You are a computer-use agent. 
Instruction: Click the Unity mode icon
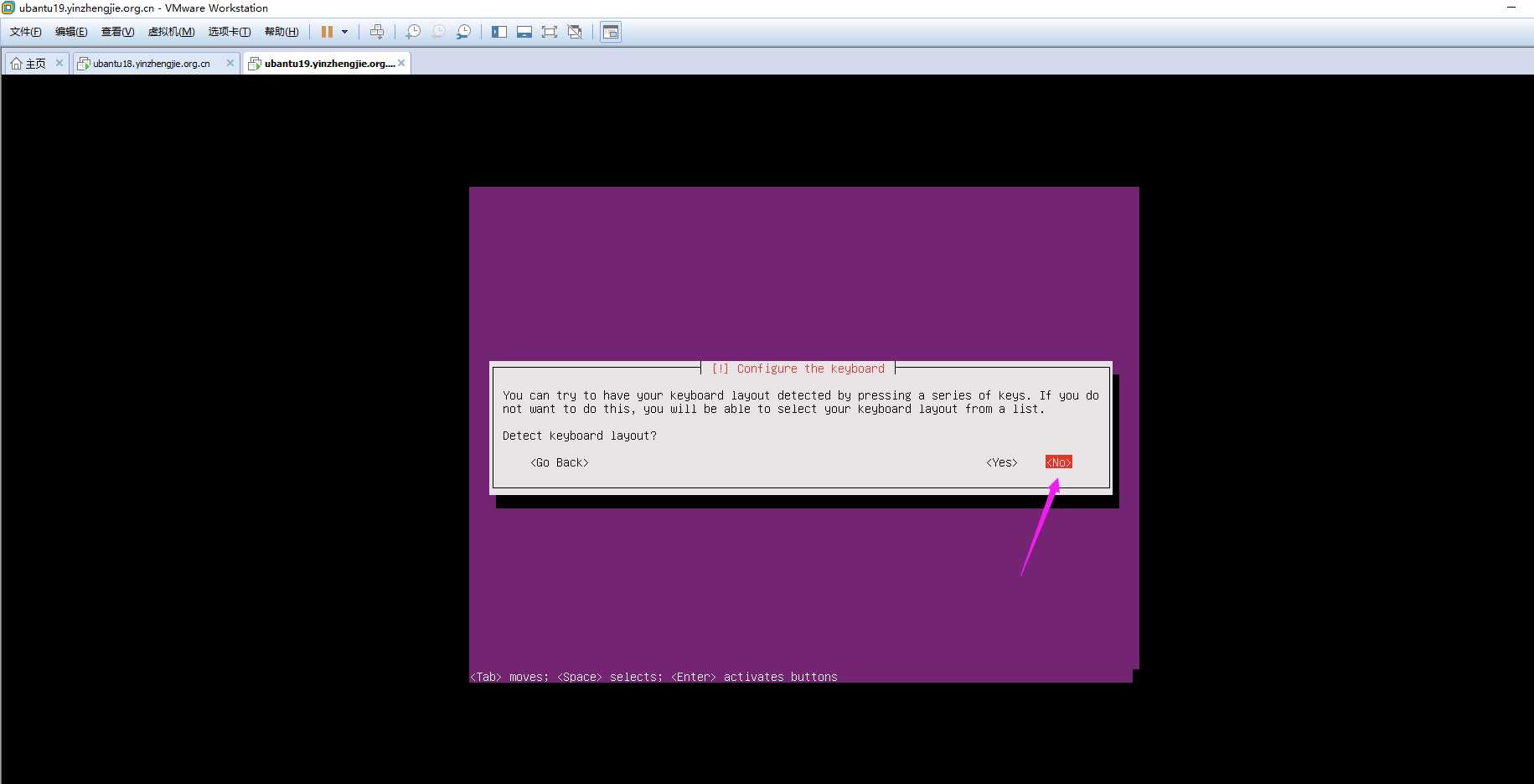(575, 32)
